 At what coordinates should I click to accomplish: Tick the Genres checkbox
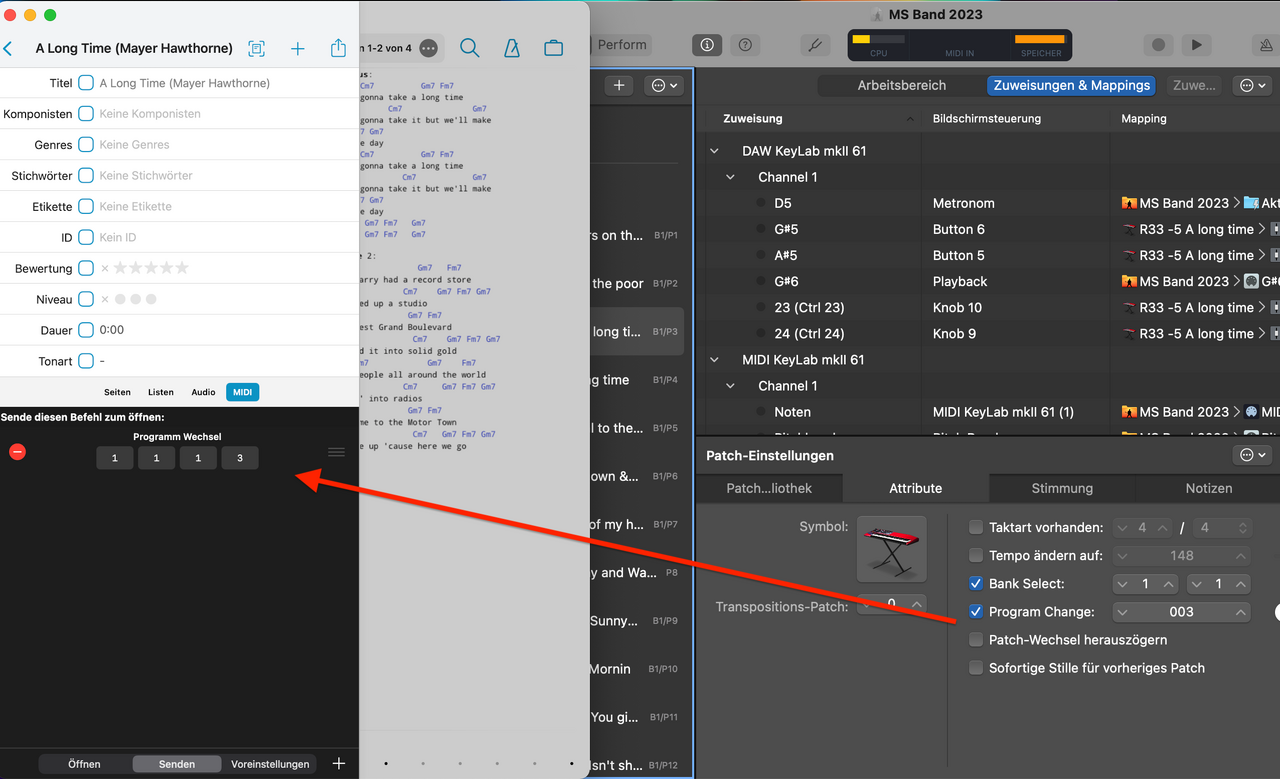tap(86, 145)
